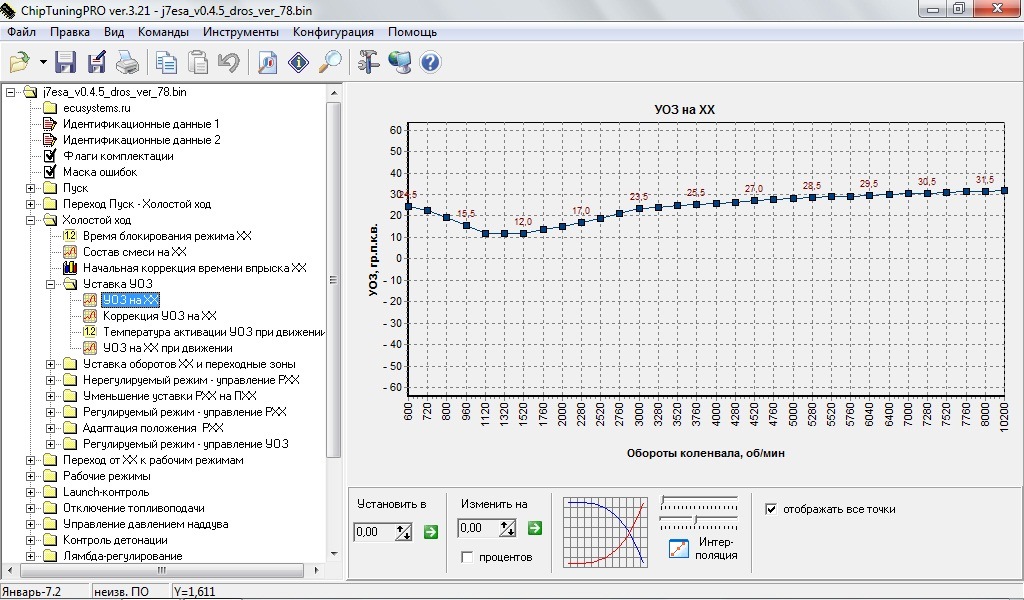Click the stepper arrows in 'Установить в' field

404,532
